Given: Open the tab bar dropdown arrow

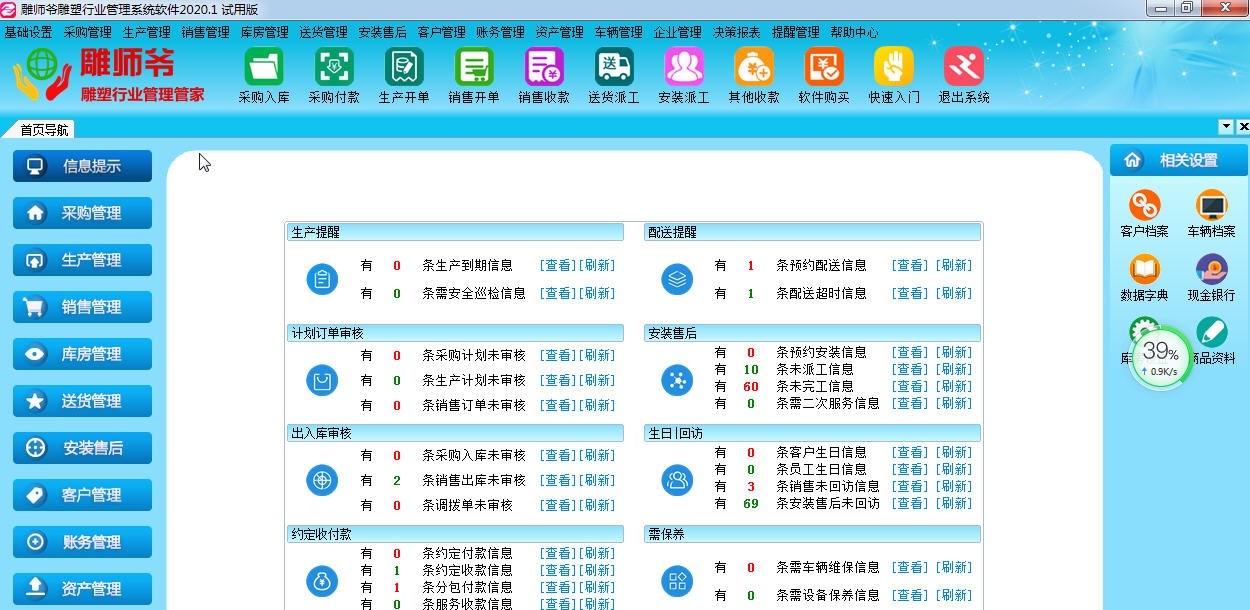Looking at the screenshot, I should [1224, 127].
